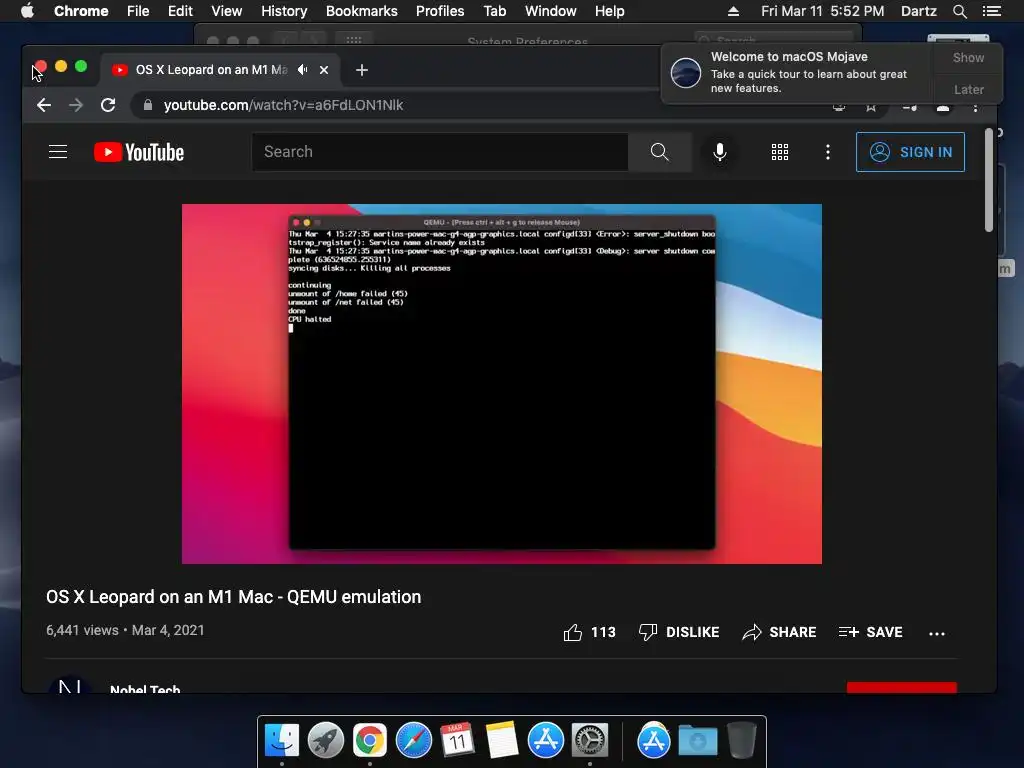Viewport: 1024px width, 768px height.
Task: Close the OS X Leopard tab
Action: coord(324,70)
